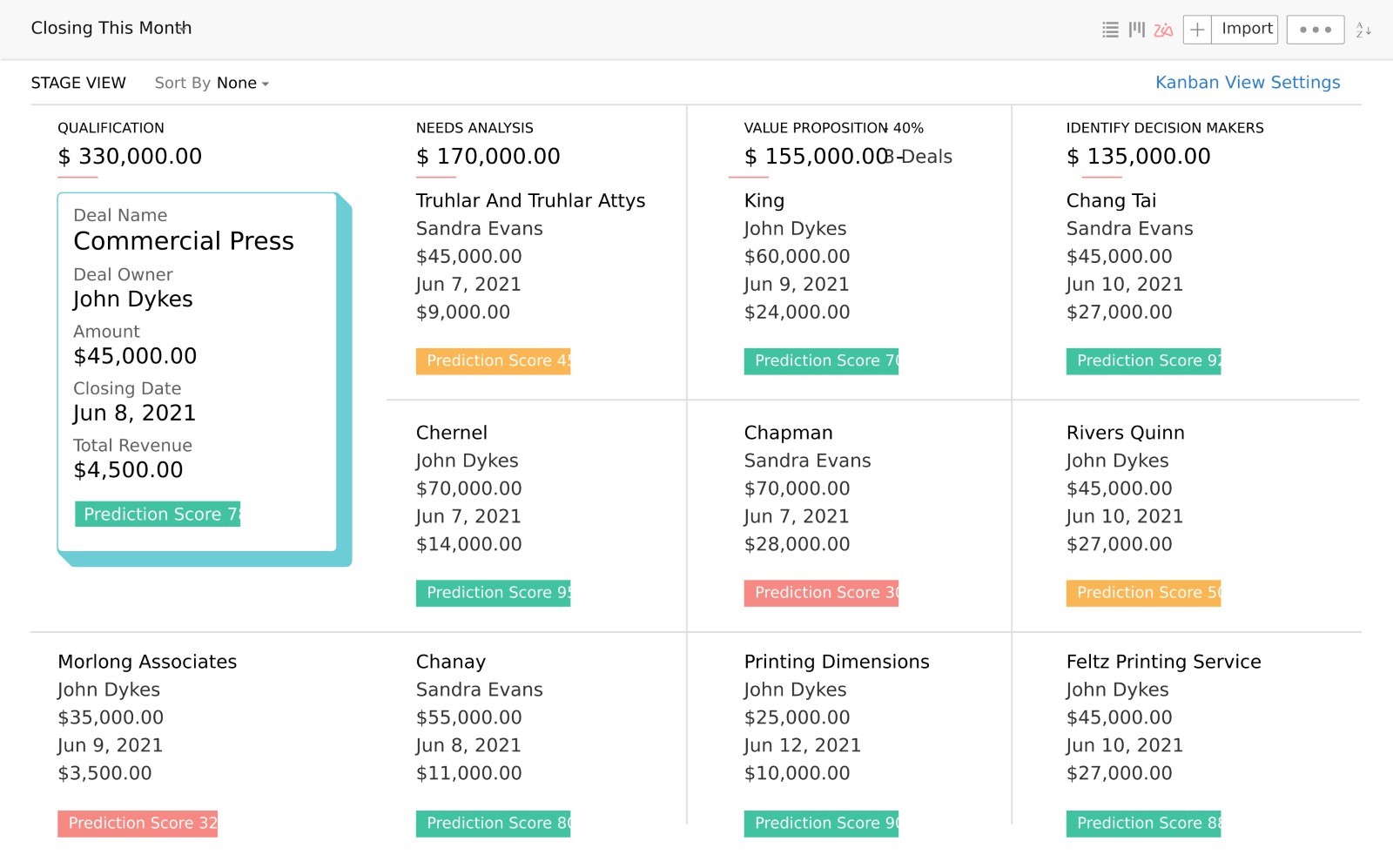Viewport: 1393px width, 868px height.
Task: Click the $55,000.00 amount on Chanay
Action: pos(468,717)
